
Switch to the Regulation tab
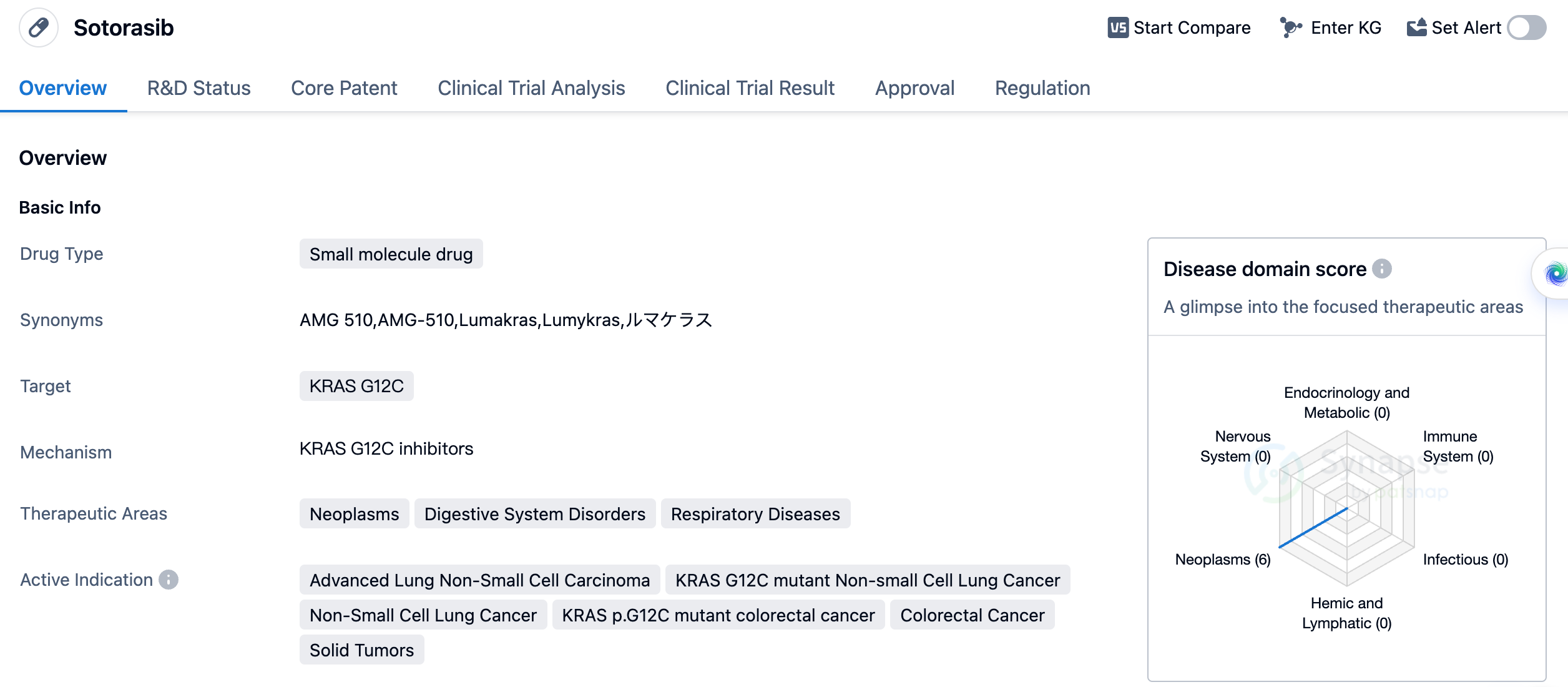tap(1042, 88)
